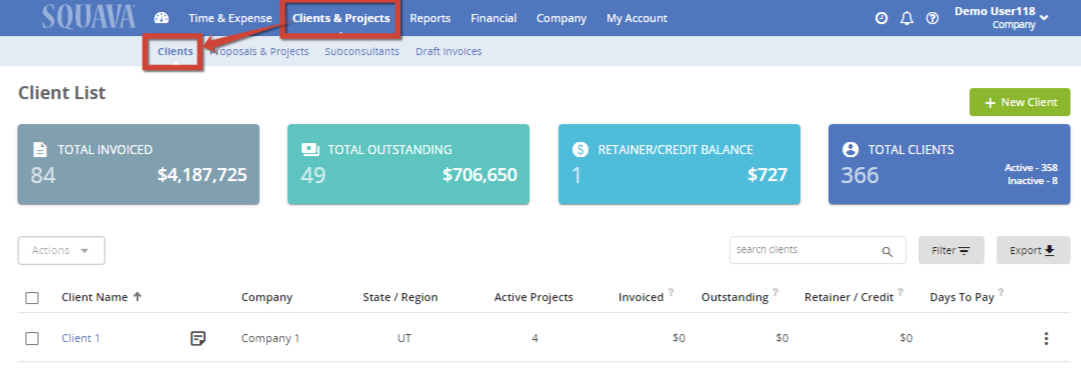Open the dashboard gauge icon
Viewport: 1081px width, 369px height.
161,18
